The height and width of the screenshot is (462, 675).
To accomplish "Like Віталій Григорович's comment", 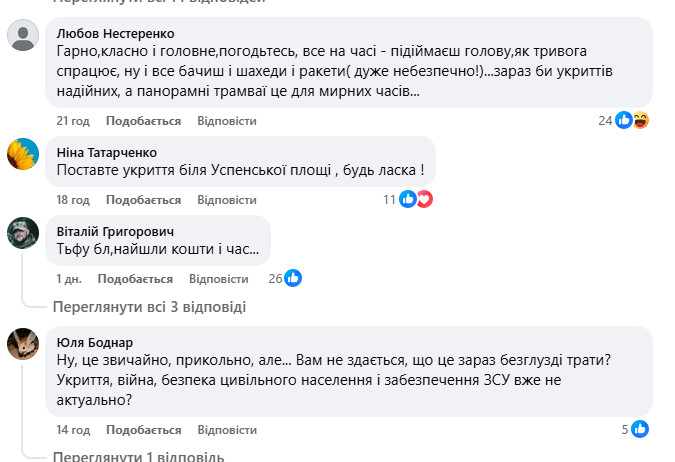I will (135, 278).
